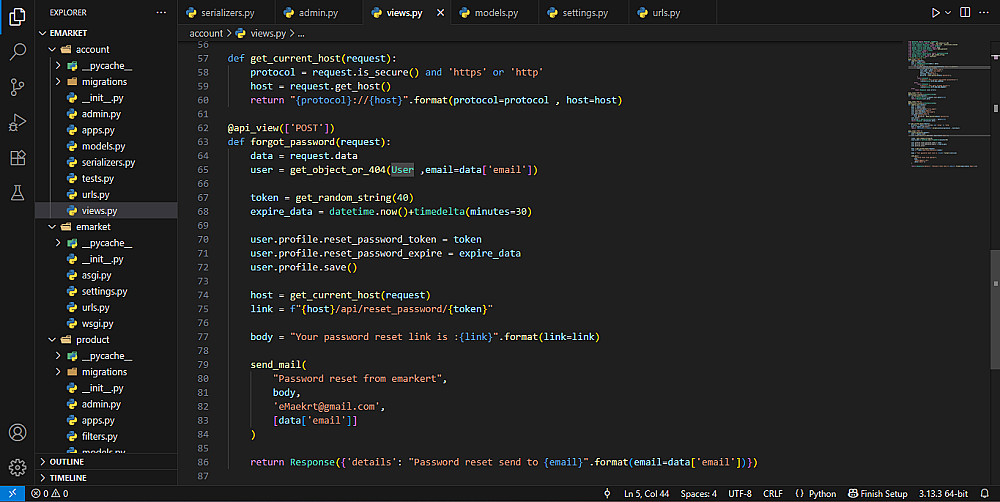1000x502 pixels.
Task: Open the Extensions view
Action: coord(17,158)
